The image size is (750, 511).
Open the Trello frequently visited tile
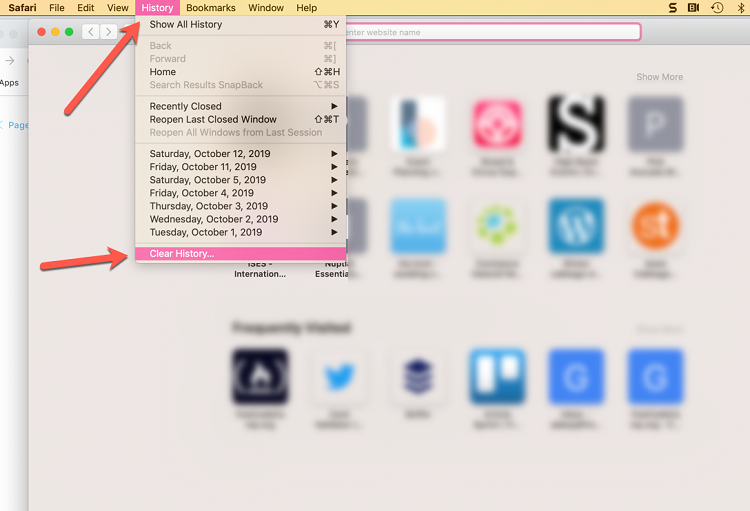click(498, 376)
